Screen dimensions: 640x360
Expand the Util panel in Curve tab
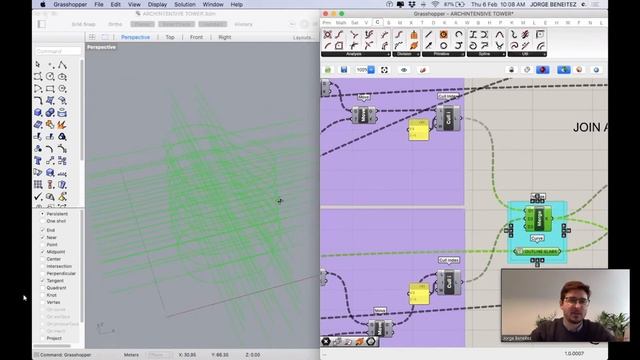point(527,54)
